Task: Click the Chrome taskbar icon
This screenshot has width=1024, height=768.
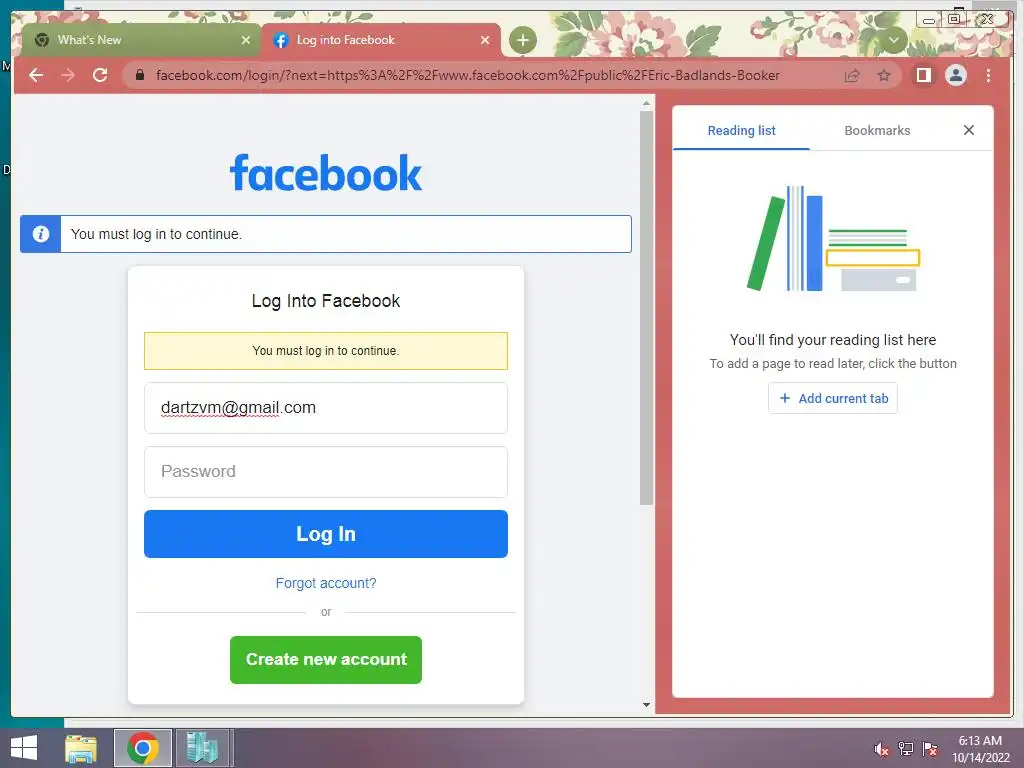Action: pos(142,748)
